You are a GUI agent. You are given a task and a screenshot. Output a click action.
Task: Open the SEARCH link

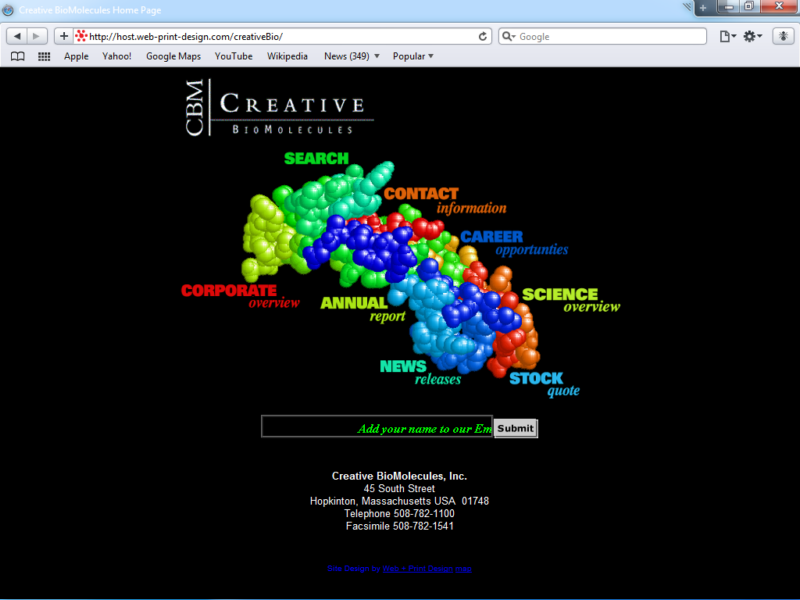[316, 159]
